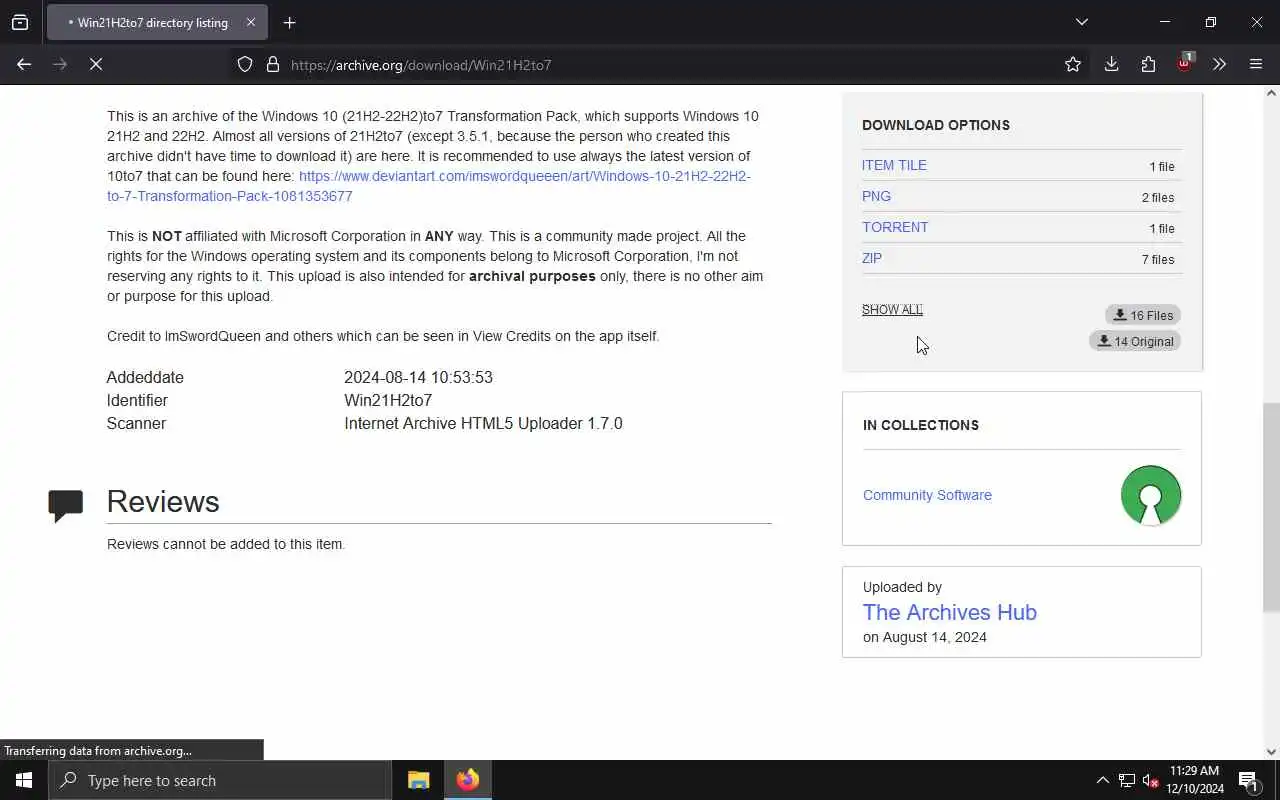1280x800 pixels.
Task: Expand SHOW ALL download files
Action: click(892, 309)
